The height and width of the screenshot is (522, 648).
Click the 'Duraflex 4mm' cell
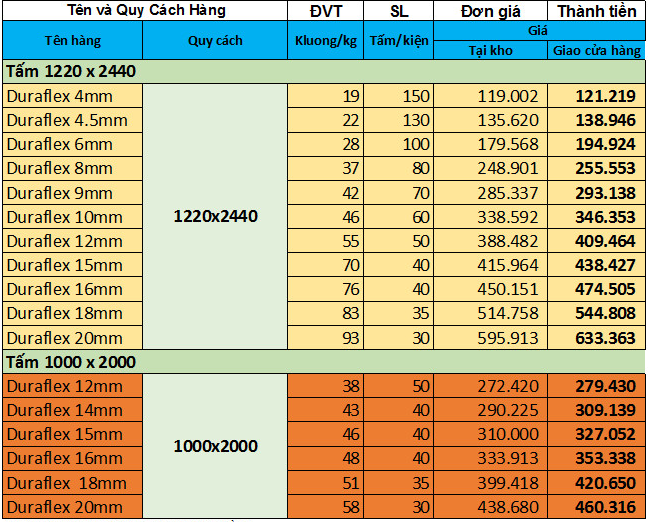click(x=73, y=96)
